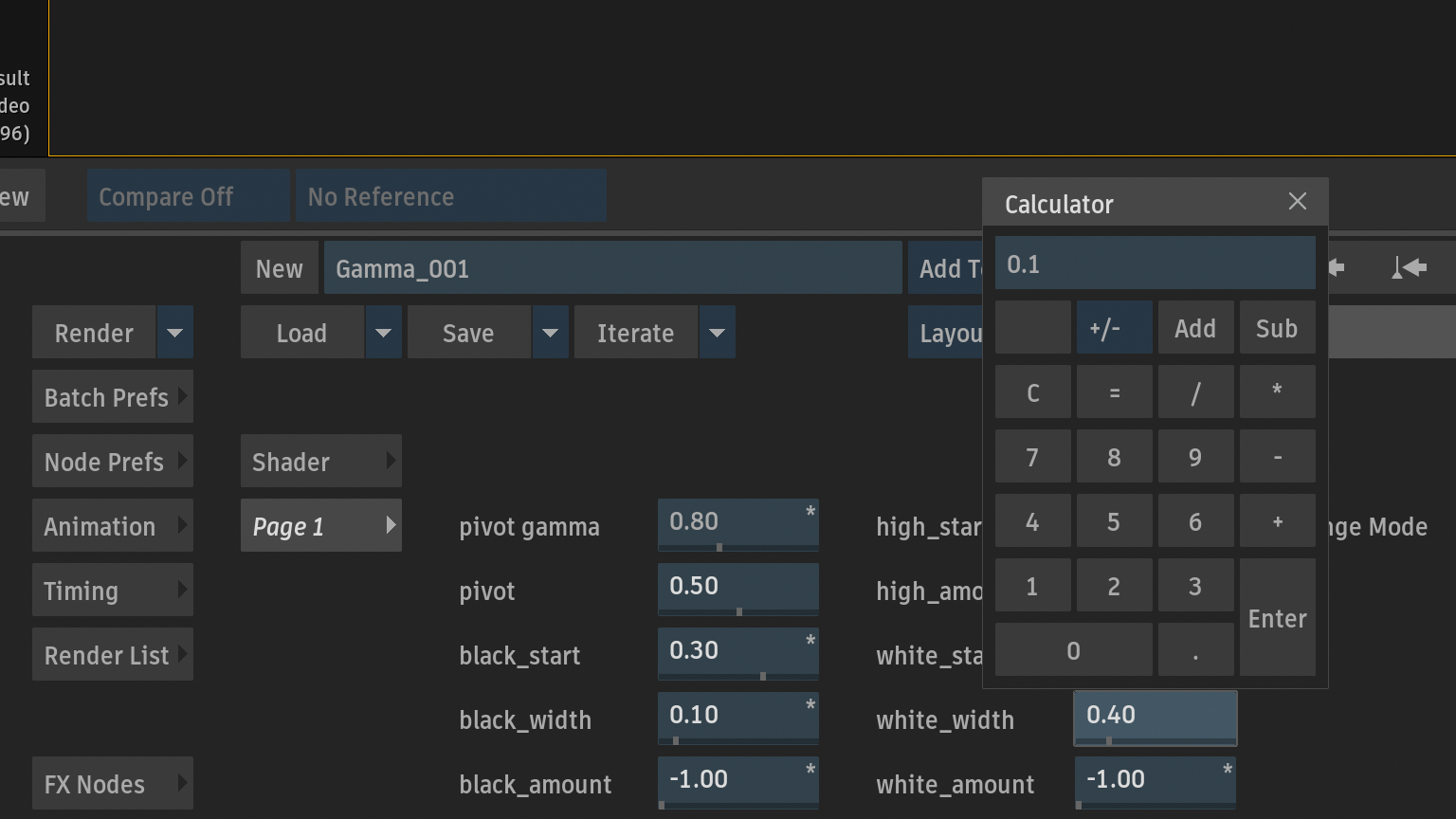The height and width of the screenshot is (819, 1456).
Task: Click the minus key in Calculator
Action: click(1278, 457)
